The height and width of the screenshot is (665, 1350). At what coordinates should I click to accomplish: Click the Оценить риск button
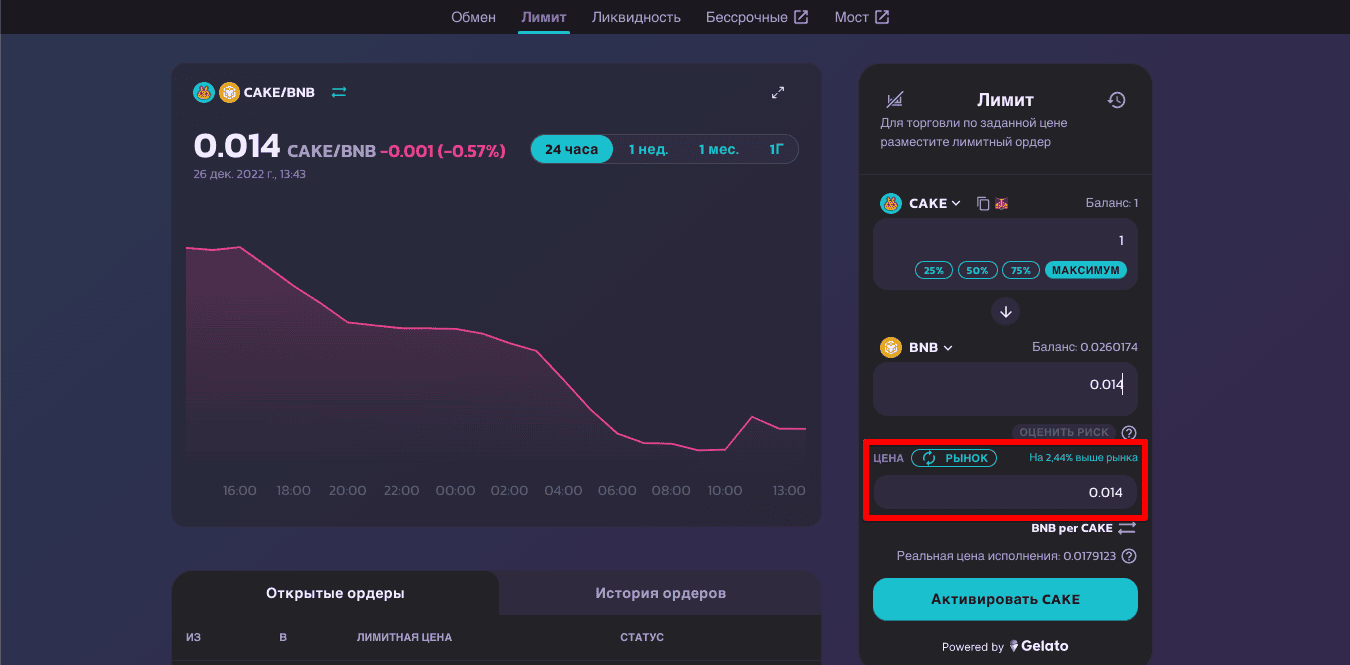1064,432
